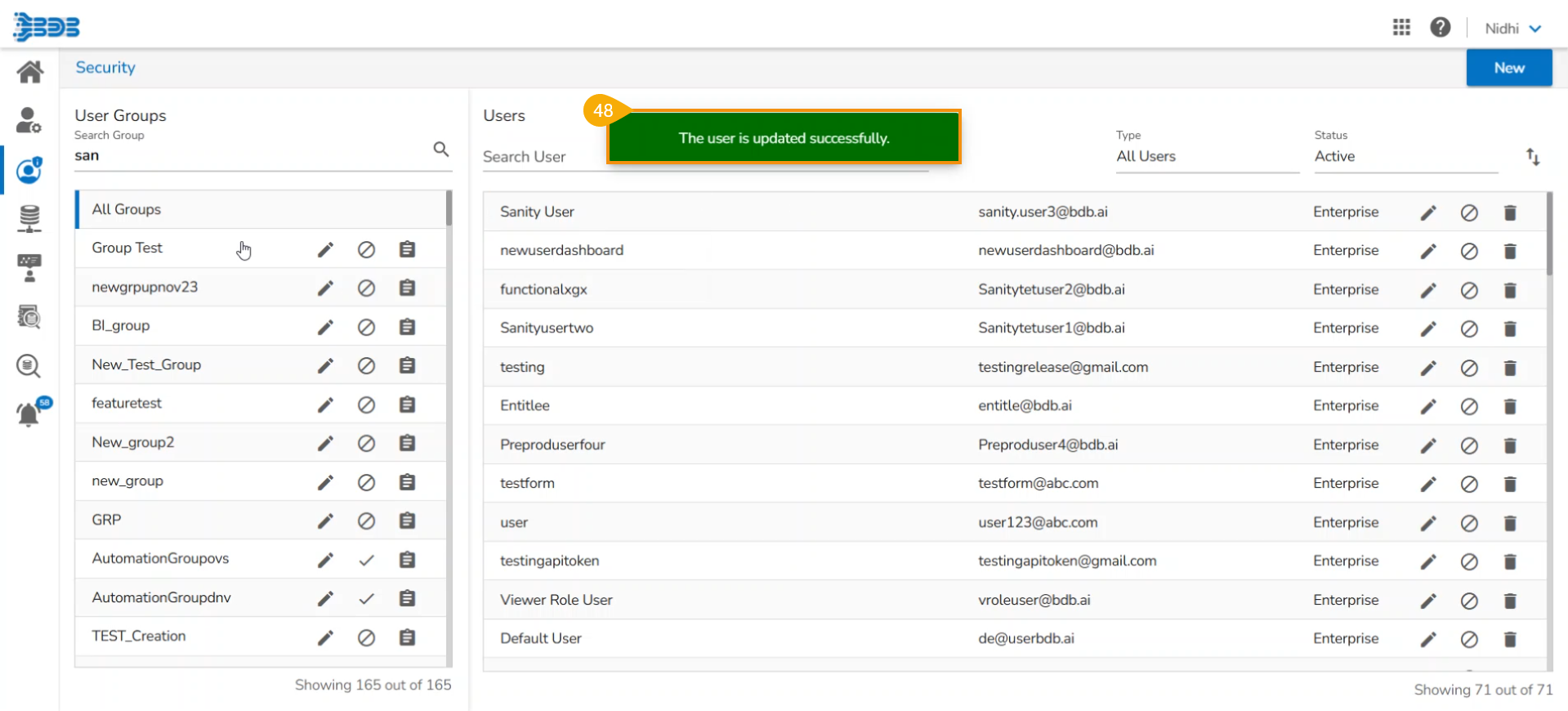Toggle sort order of users list

click(x=1533, y=157)
